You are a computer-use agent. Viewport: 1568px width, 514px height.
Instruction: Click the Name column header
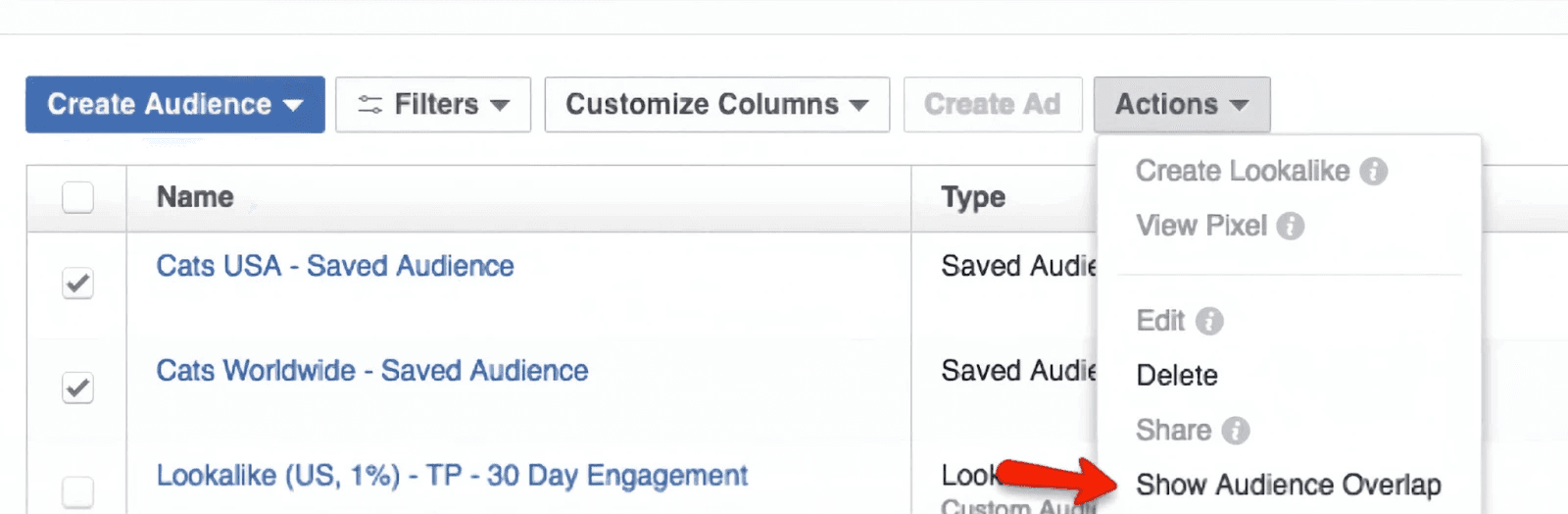point(195,197)
